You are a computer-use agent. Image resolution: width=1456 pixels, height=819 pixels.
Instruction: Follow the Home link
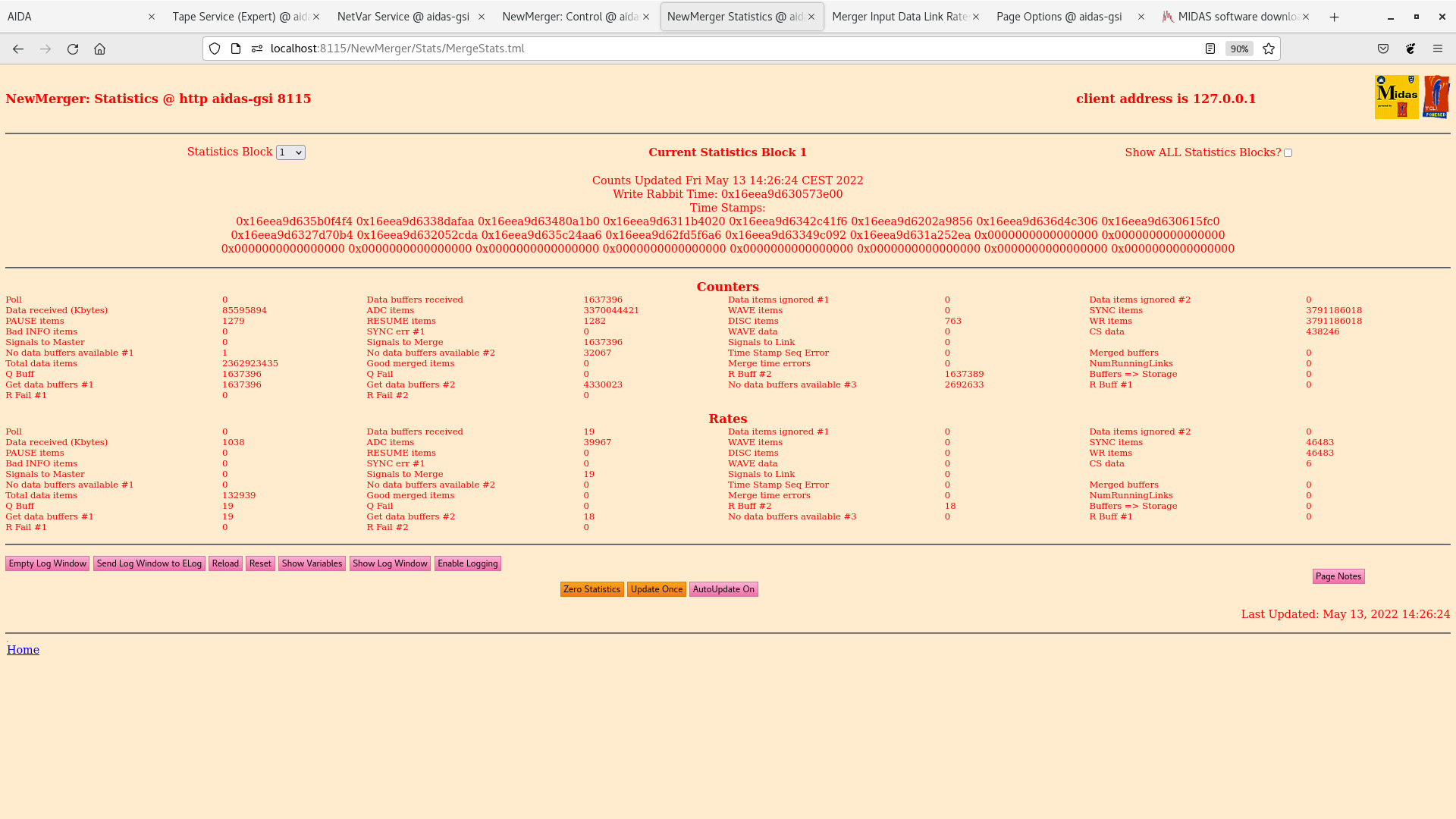click(x=23, y=650)
